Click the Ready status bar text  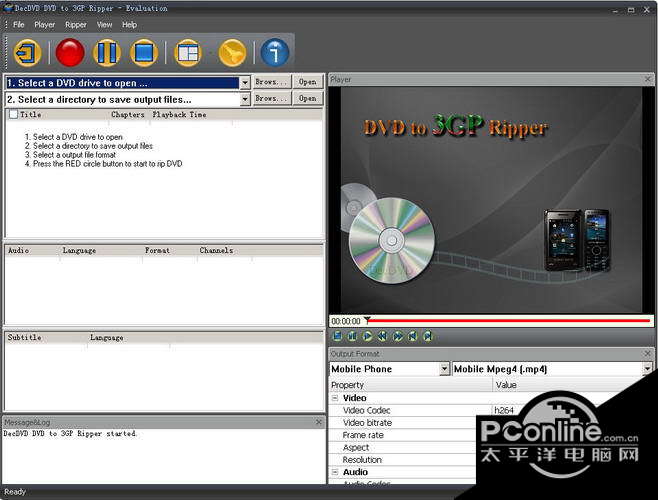coord(15,492)
